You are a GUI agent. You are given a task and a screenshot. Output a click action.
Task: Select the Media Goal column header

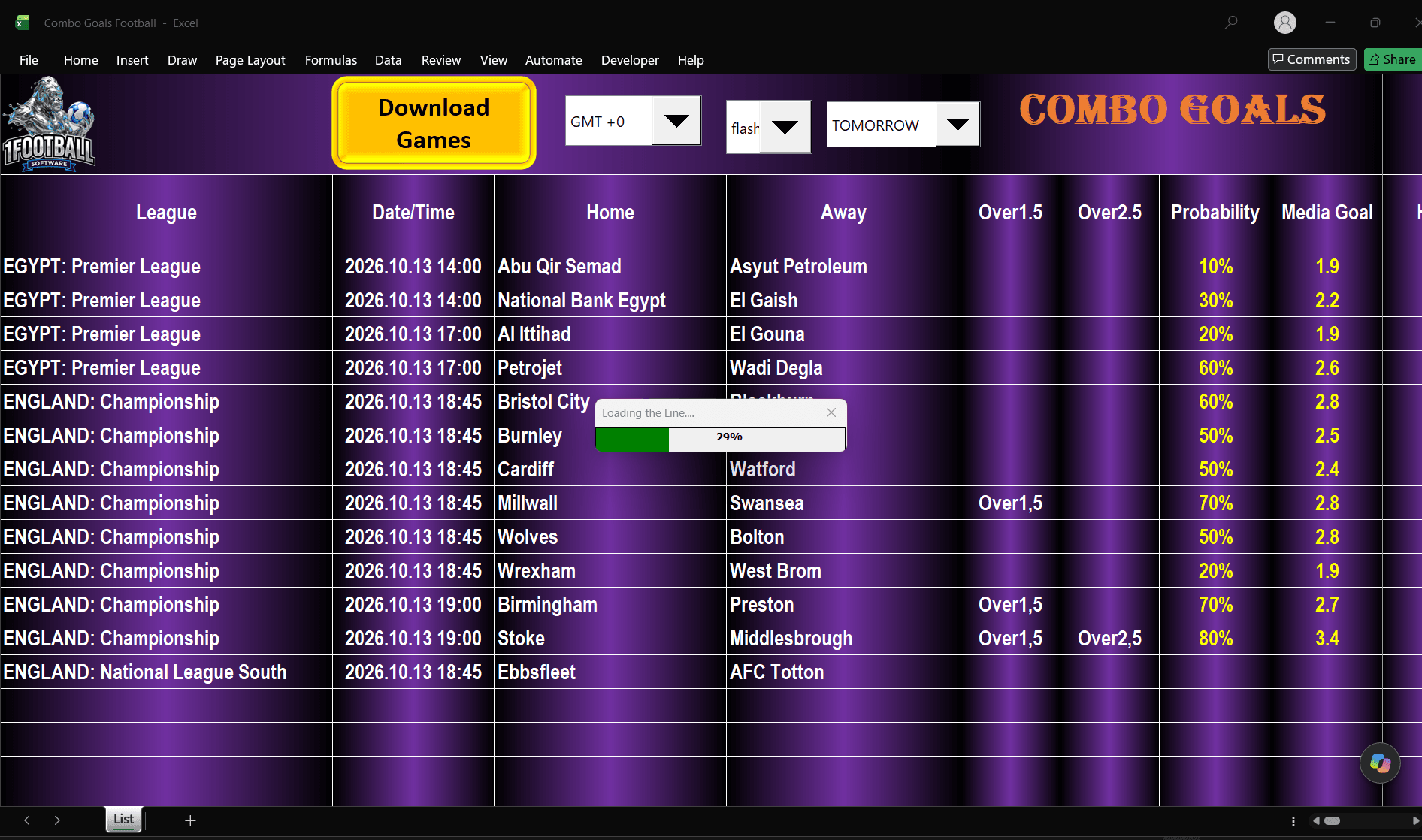(1327, 213)
